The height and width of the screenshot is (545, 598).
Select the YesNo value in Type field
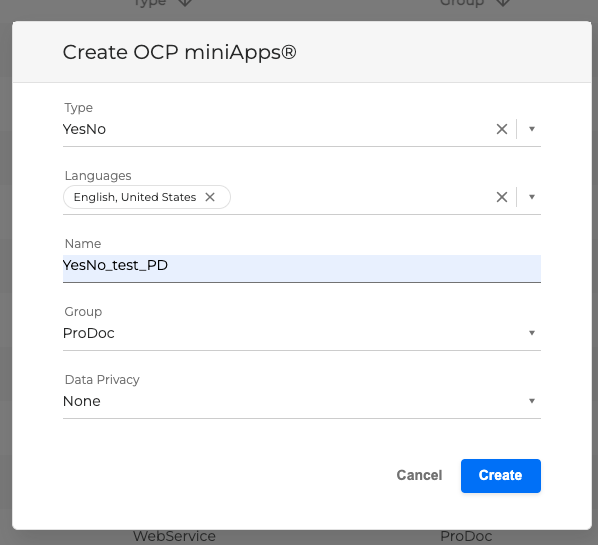pyautogui.click(x=84, y=129)
